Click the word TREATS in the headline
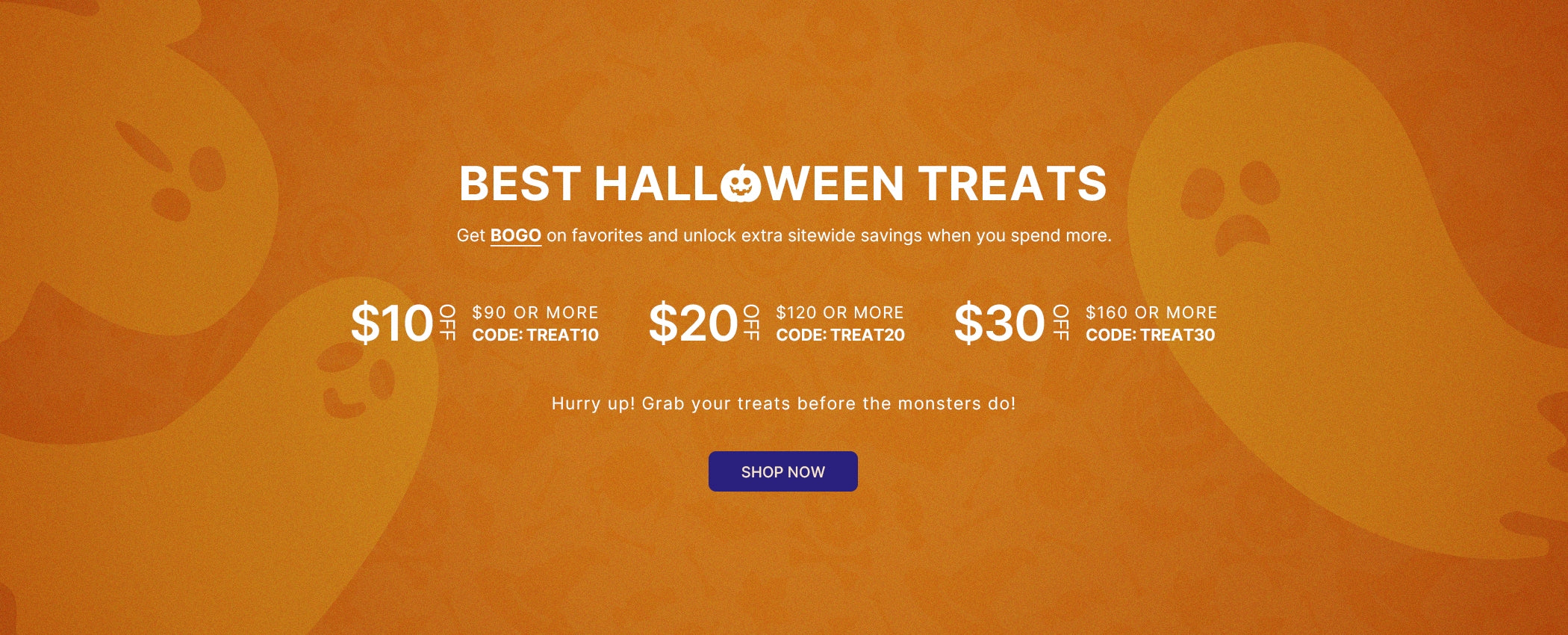This screenshot has height=635, width=1568. point(1012,184)
